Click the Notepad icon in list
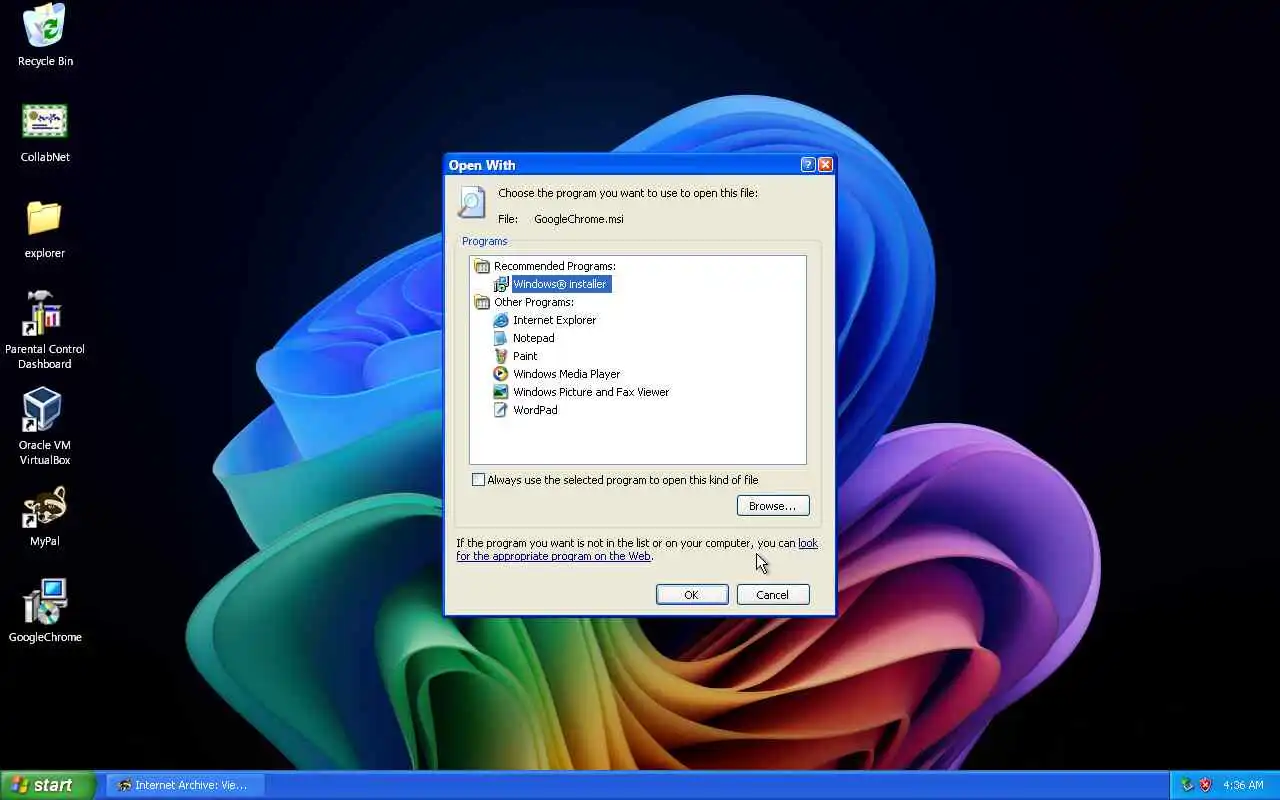 coord(501,338)
